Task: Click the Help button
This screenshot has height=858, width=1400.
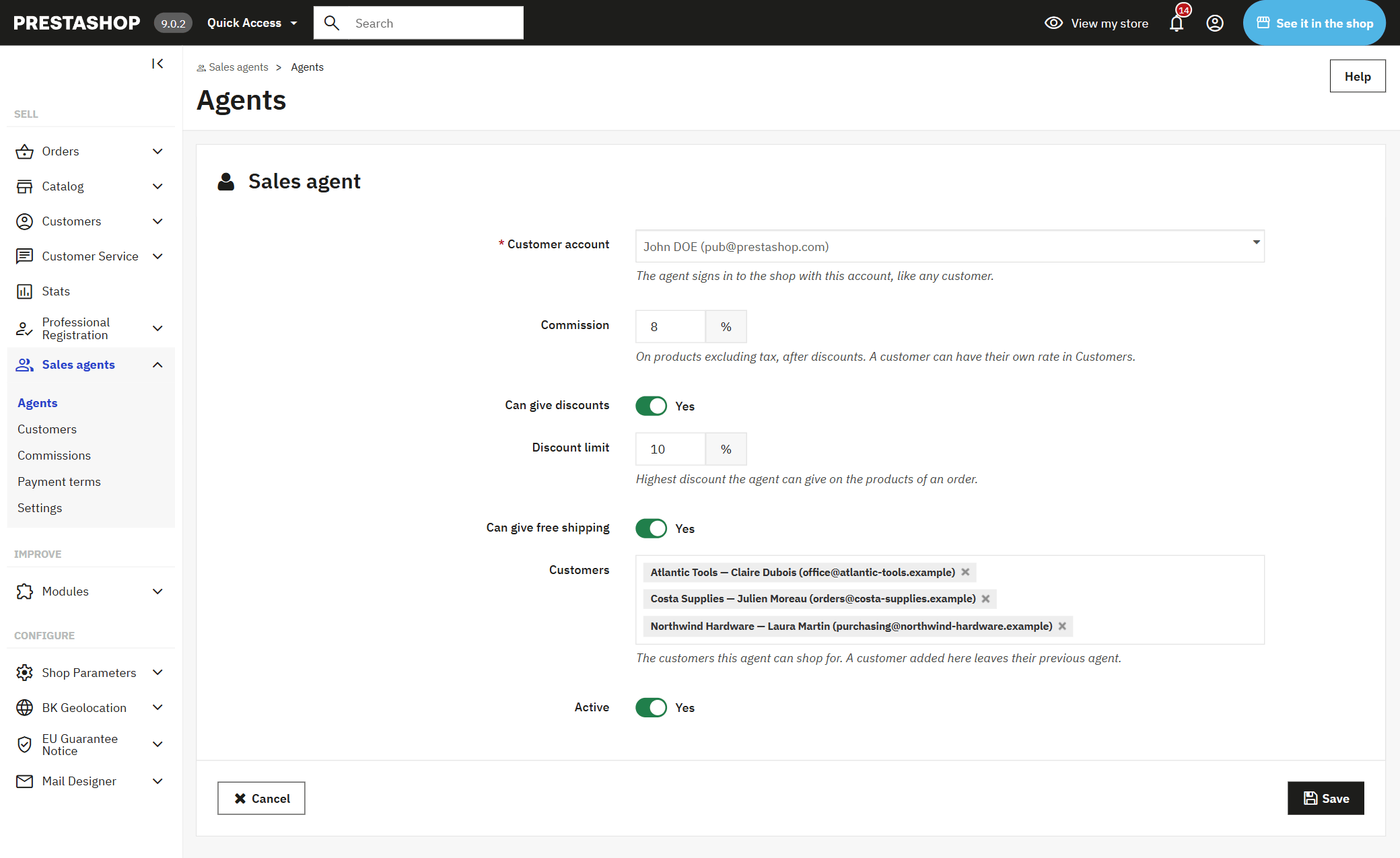Action: pyautogui.click(x=1358, y=76)
